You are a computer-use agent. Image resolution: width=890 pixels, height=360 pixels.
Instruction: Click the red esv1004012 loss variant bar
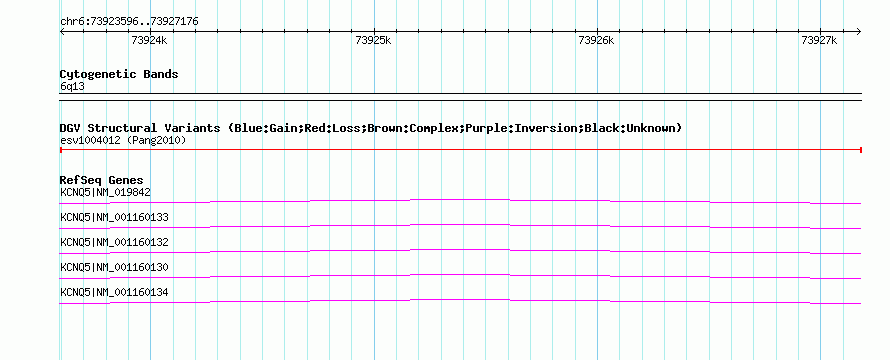pos(460,150)
